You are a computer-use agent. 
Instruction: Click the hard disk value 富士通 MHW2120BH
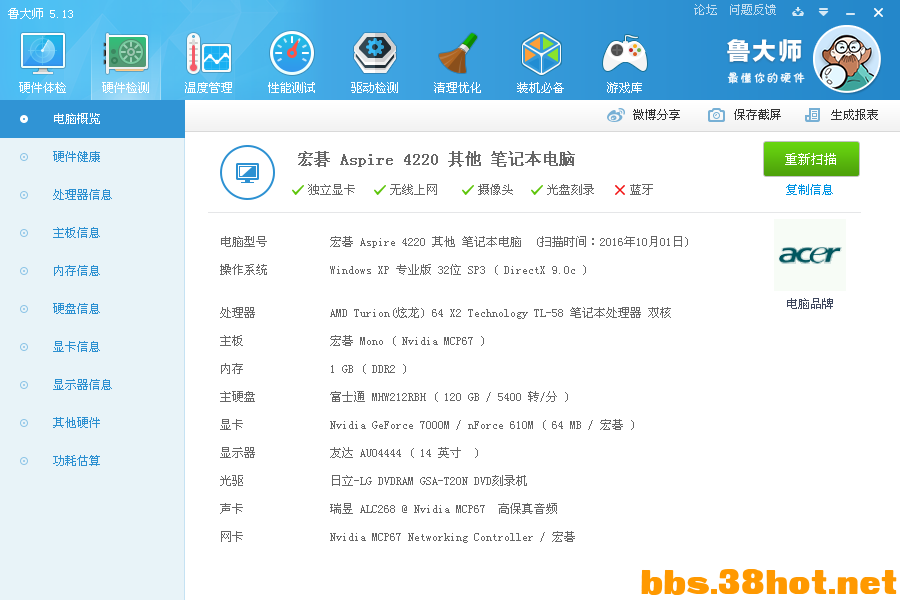[x=449, y=397]
